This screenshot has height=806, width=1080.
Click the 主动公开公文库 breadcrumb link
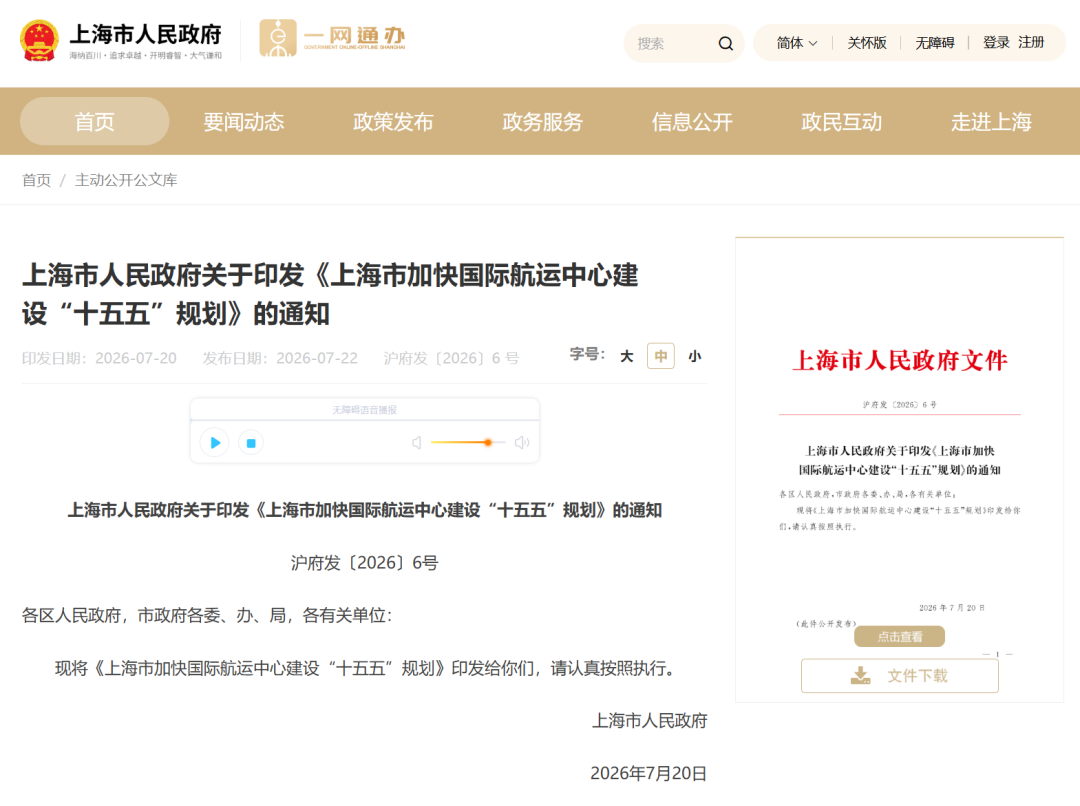tap(126, 180)
